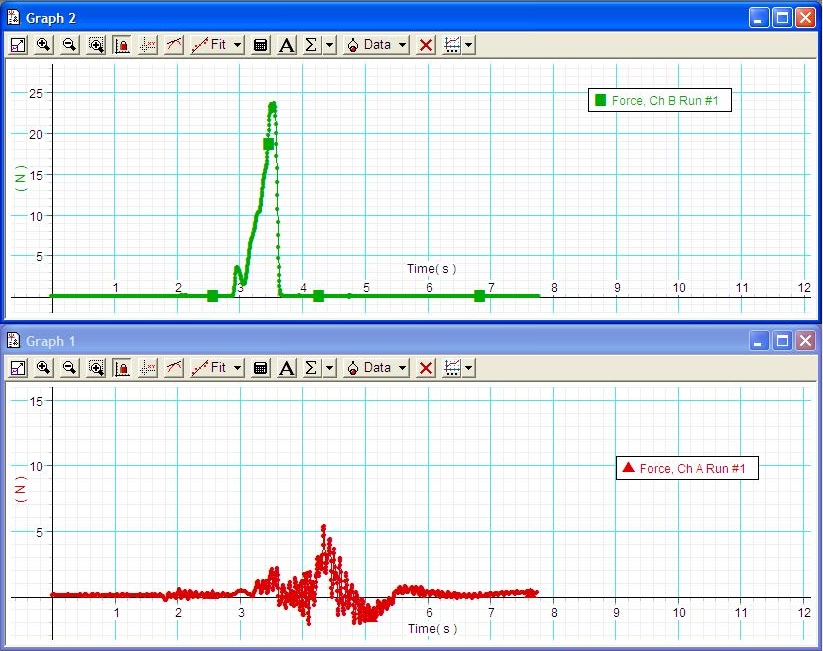Expand Graph Settings dropdown arrow in Graph 2

tap(469, 45)
